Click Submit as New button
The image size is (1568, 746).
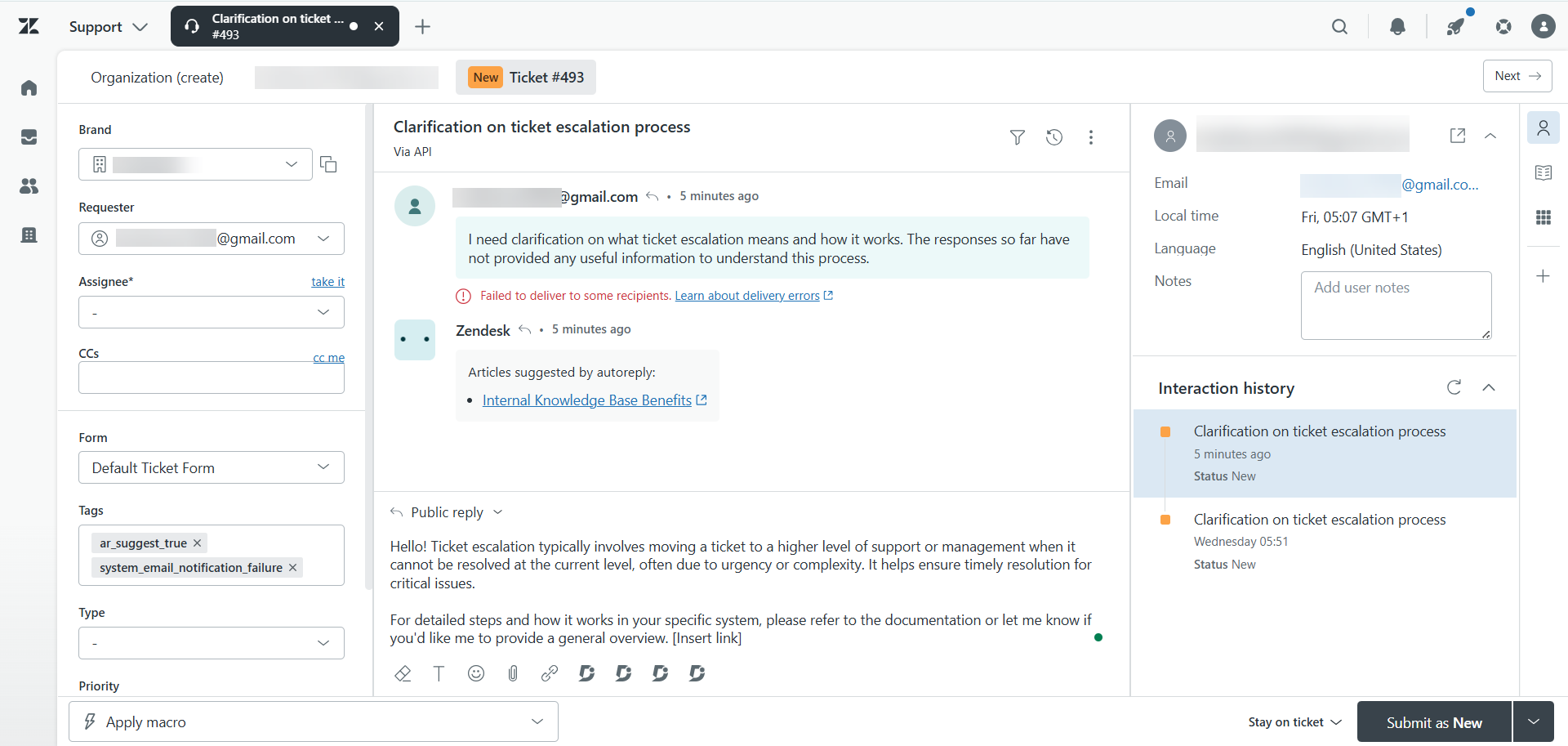[x=1434, y=722]
